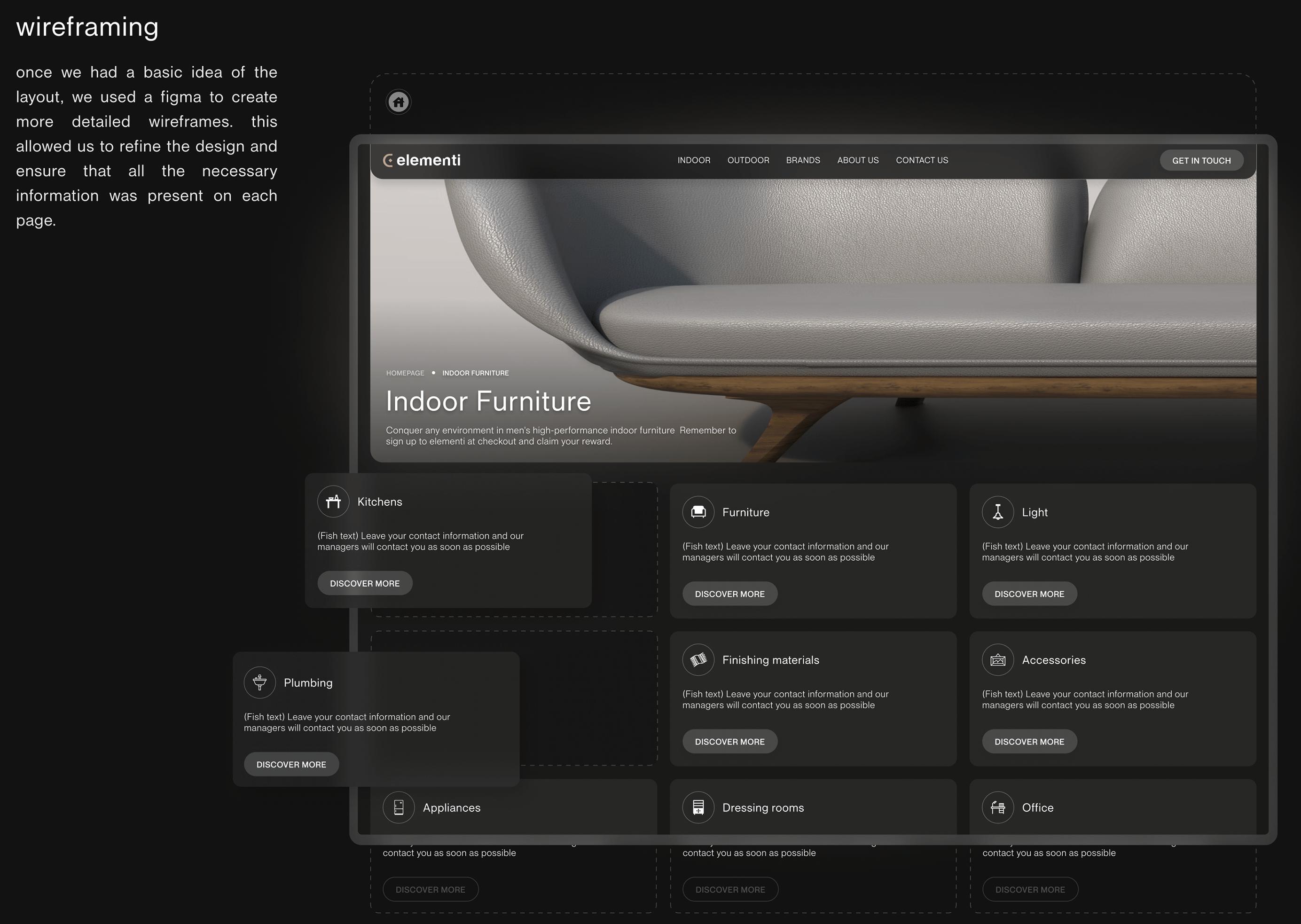1301x924 pixels.
Task: Click DISCOVER MORE under Kitchens
Action: pyautogui.click(x=365, y=583)
